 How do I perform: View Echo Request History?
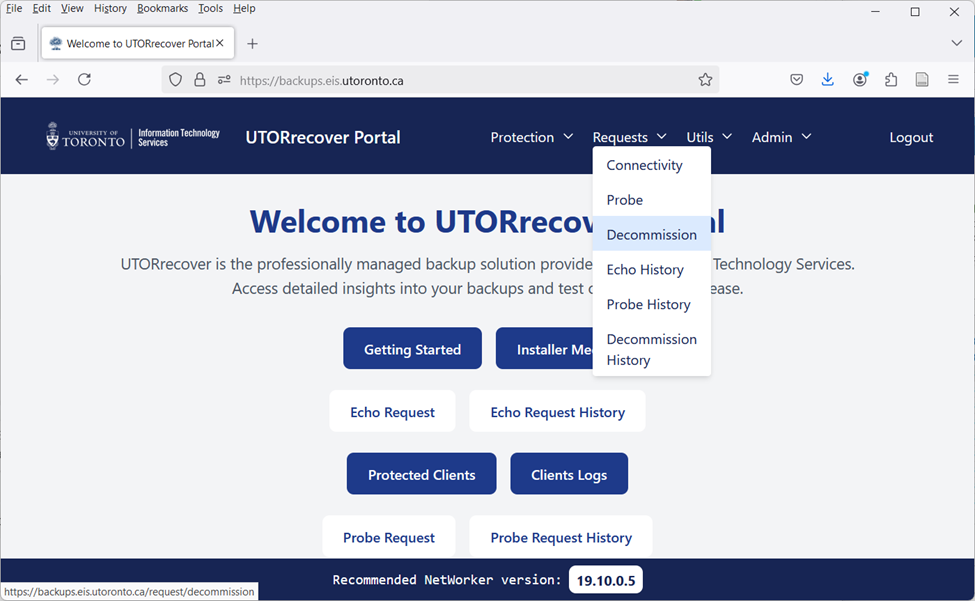click(557, 411)
